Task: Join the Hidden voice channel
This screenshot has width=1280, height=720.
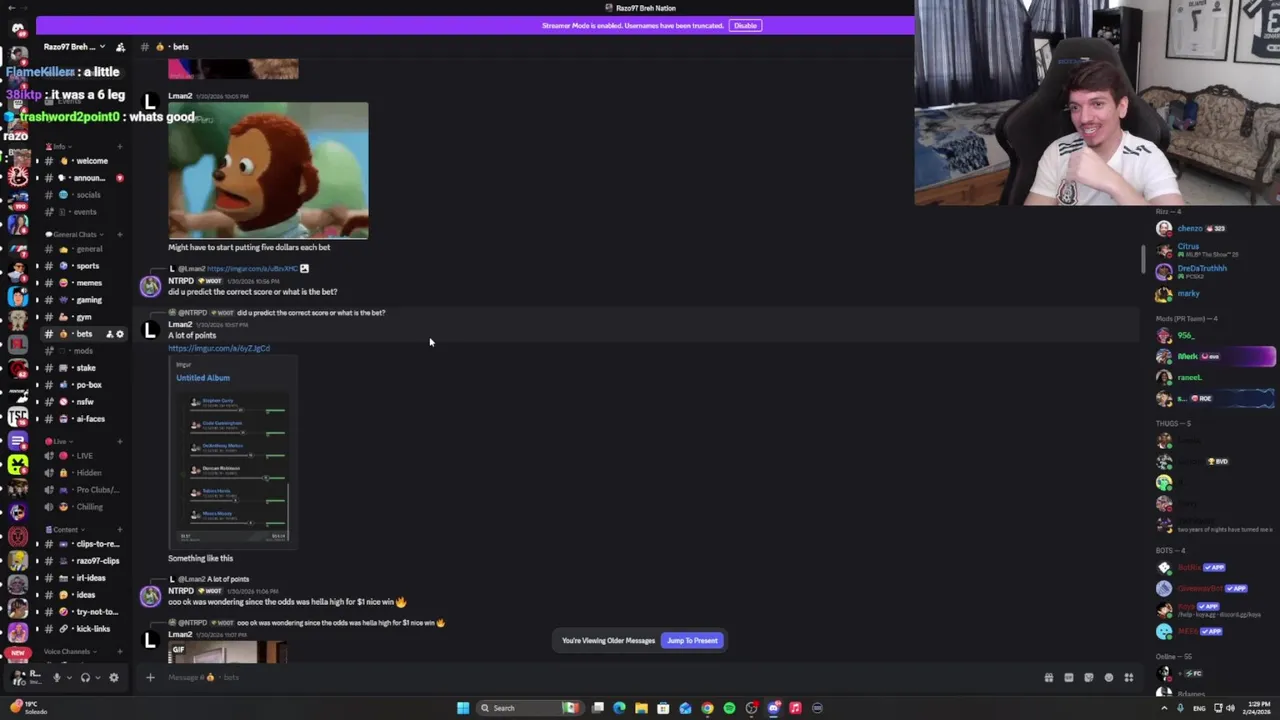Action: tap(85, 473)
